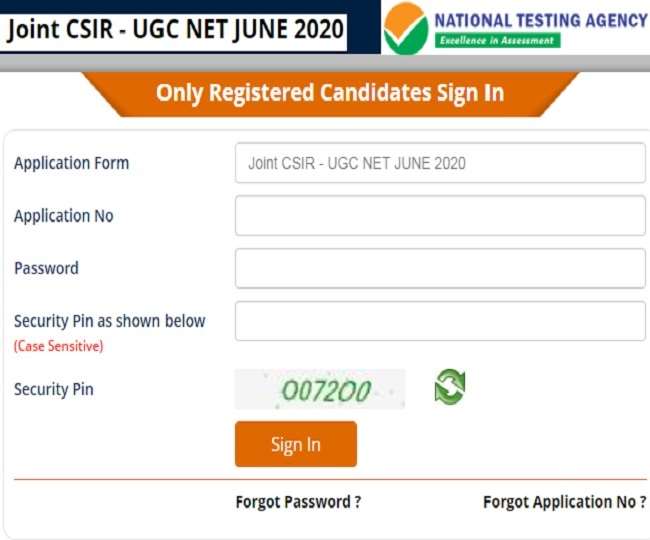Viewport: 650px width, 540px height.
Task: Click the Application Form field
Action: coord(440,163)
